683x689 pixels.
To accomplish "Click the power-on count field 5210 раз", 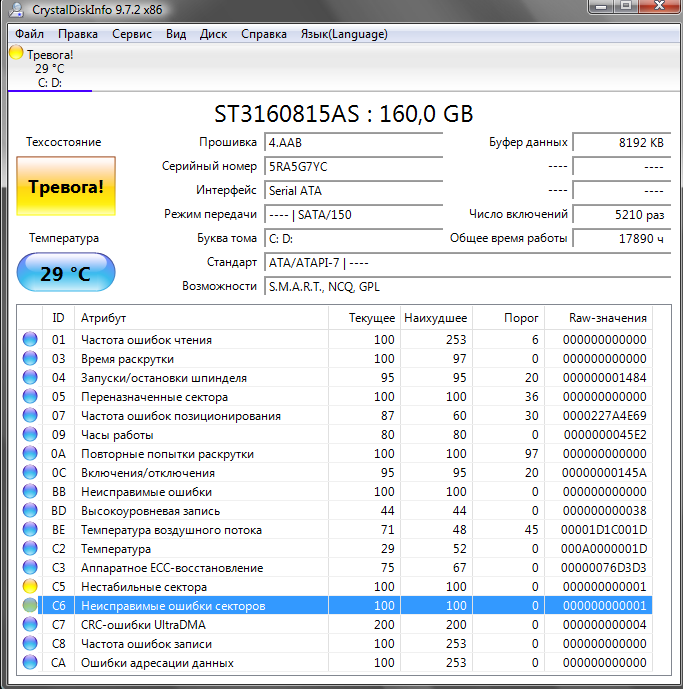I will pos(622,215).
